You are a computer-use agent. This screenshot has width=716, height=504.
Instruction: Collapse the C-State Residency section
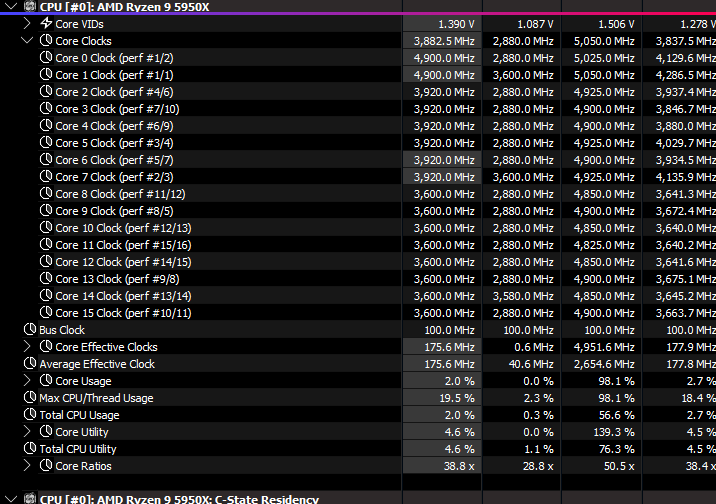coord(11,499)
